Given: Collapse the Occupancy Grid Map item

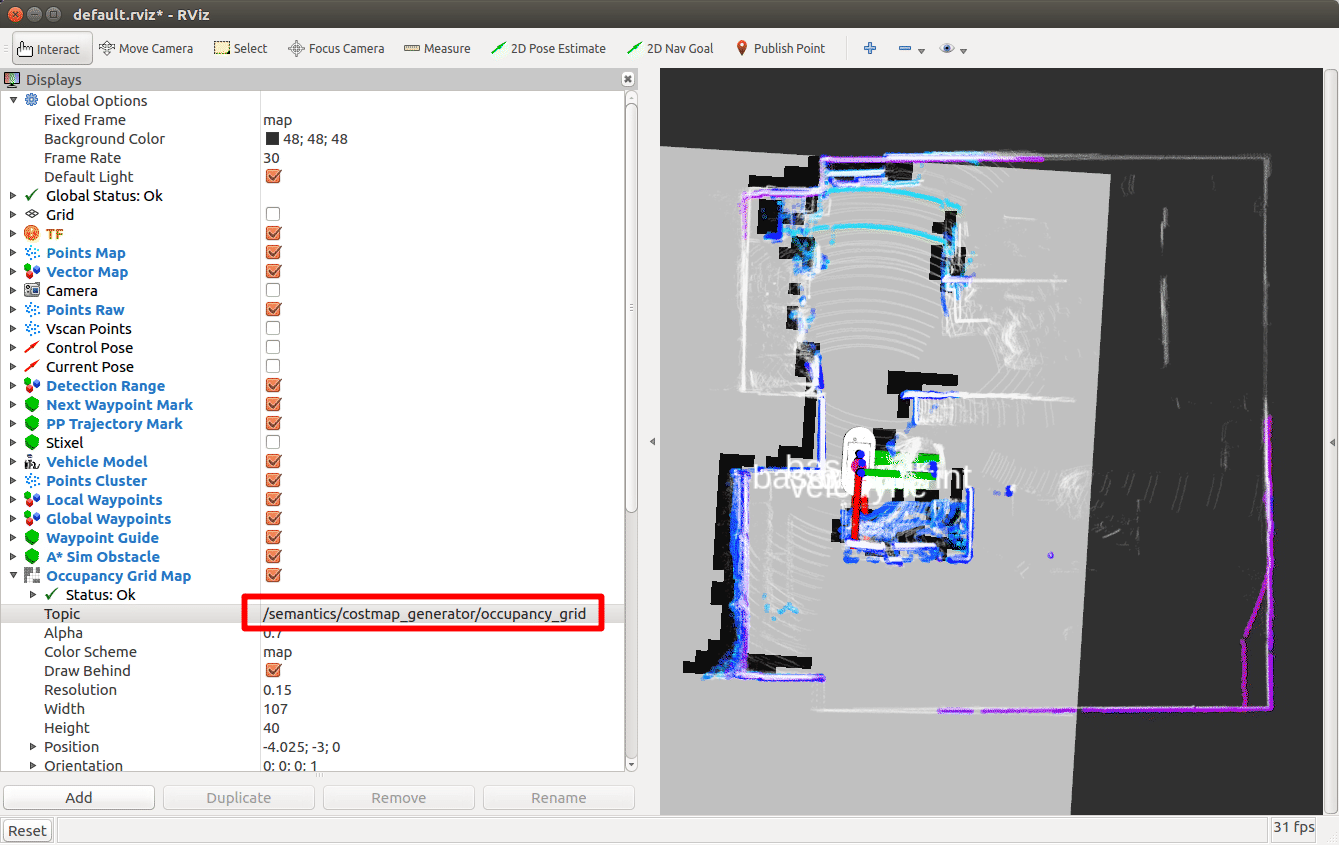Looking at the screenshot, I should [13, 576].
